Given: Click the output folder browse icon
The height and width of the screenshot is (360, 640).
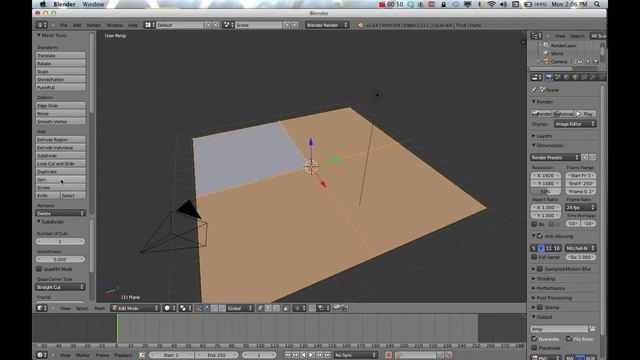Looking at the screenshot, I should pyautogui.click(x=592, y=329).
